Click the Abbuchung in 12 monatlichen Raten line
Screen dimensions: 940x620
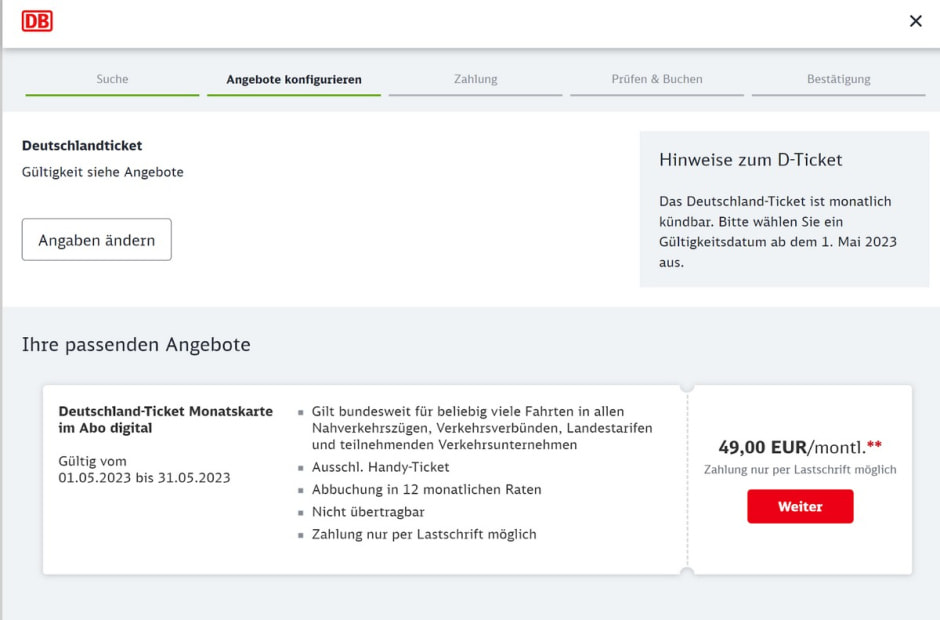pyautogui.click(x=426, y=490)
